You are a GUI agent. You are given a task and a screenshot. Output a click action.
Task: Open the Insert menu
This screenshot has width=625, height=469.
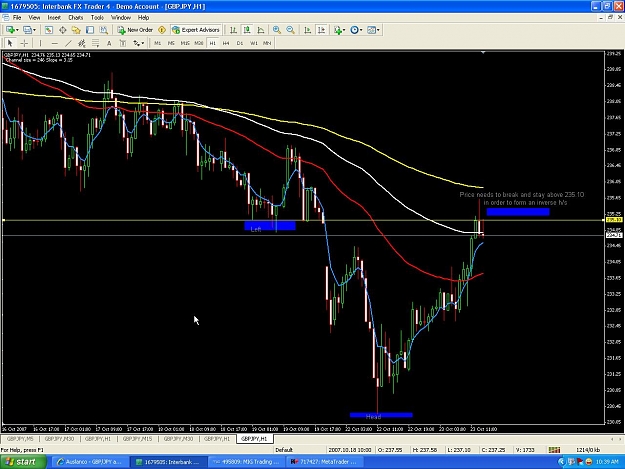point(54,18)
